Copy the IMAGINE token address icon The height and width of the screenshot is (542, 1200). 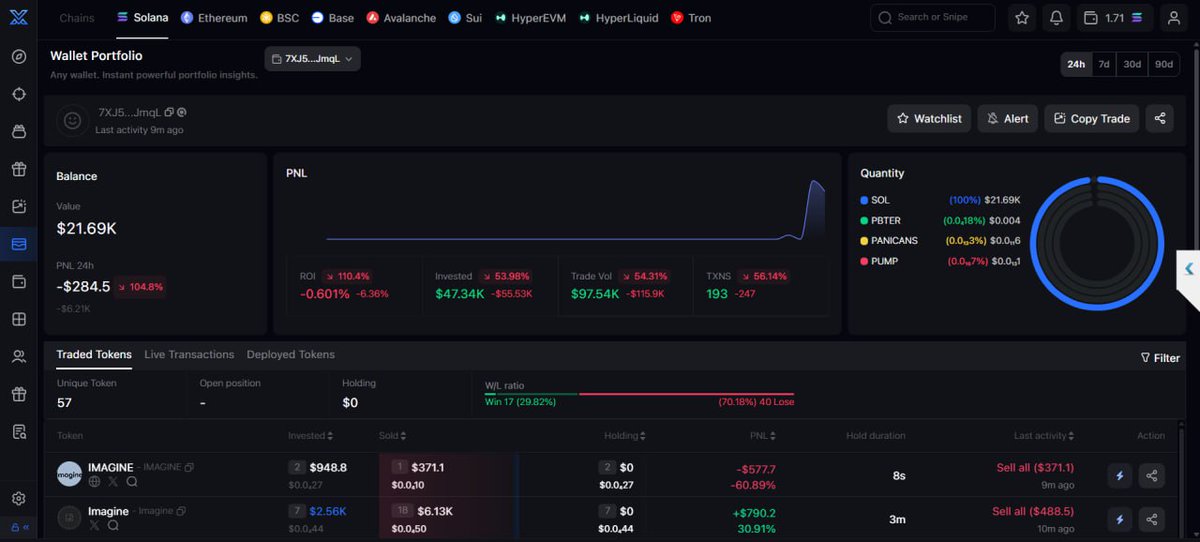click(x=189, y=467)
